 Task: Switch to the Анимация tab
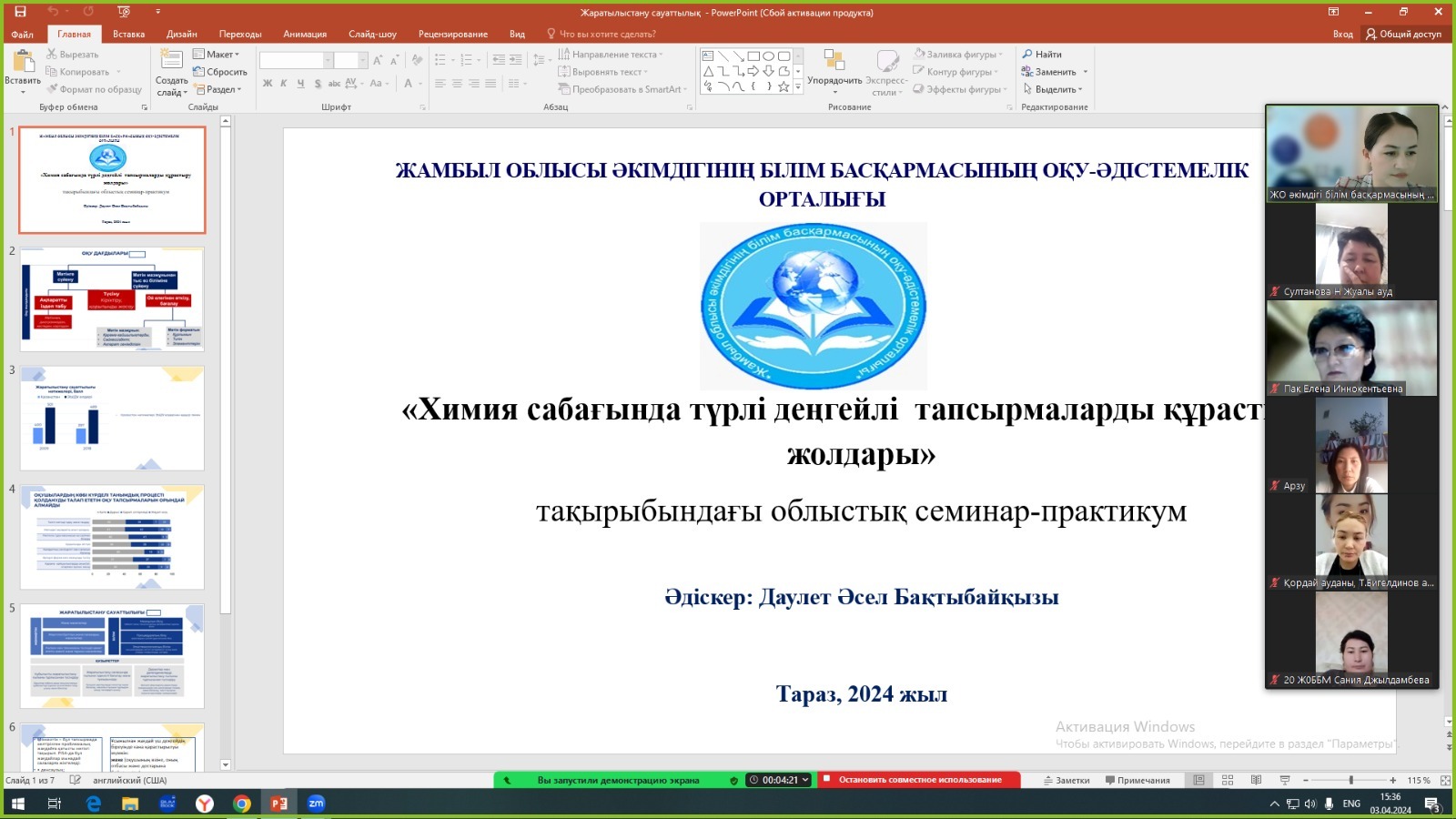coord(305,34)
